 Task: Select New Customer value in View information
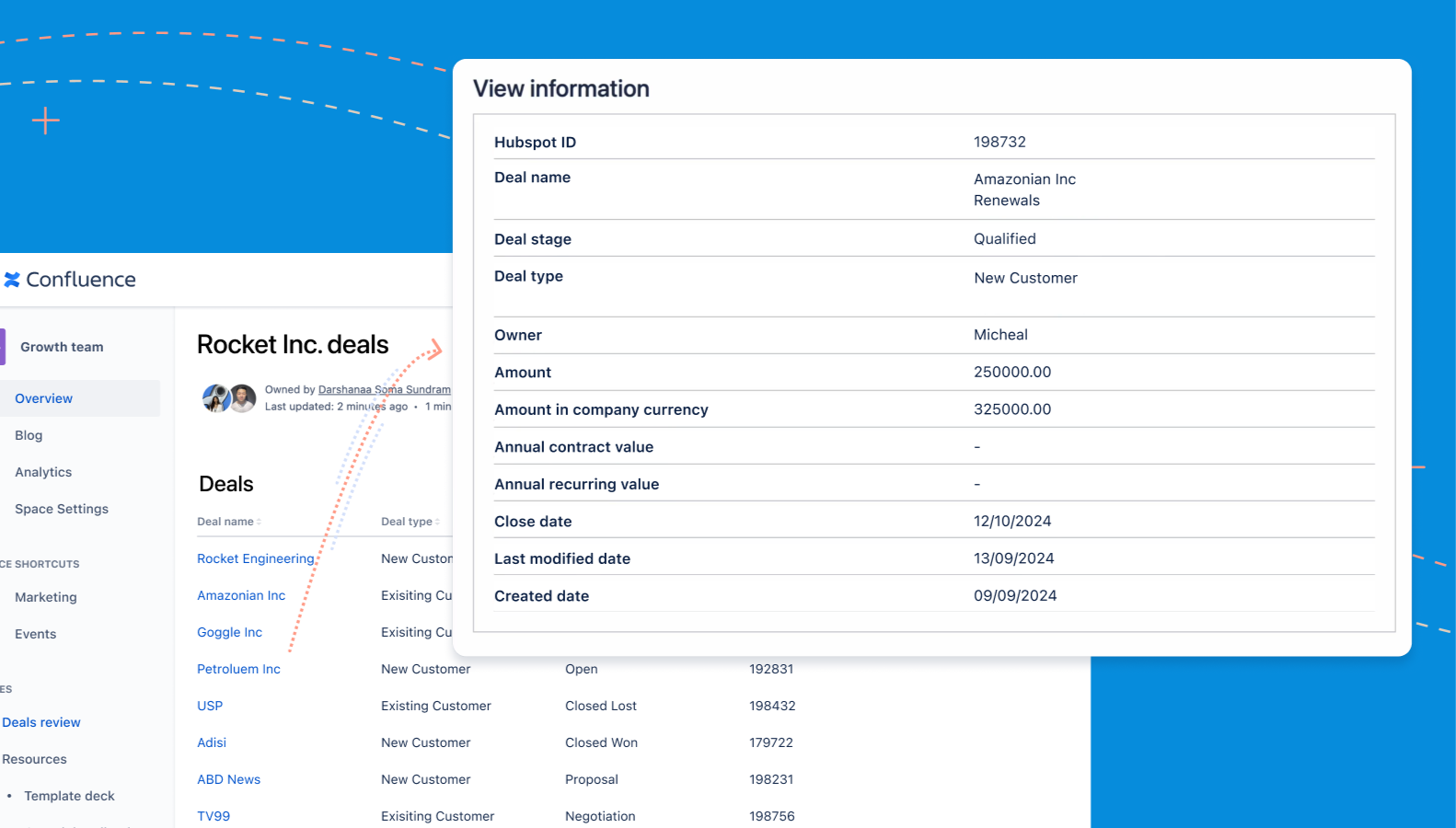[1025, 278]
